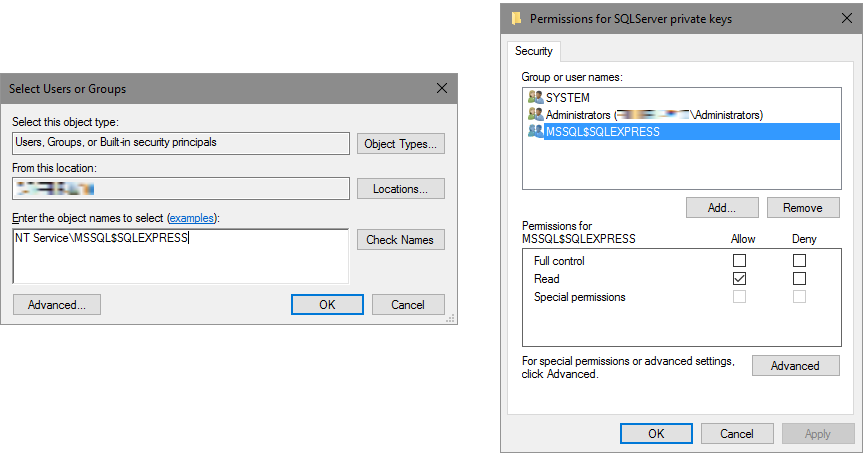Check Full control Deny checkbox
The height and width of the screenshot is (454, 866).
pyautogui.click(x=799, y=261)
